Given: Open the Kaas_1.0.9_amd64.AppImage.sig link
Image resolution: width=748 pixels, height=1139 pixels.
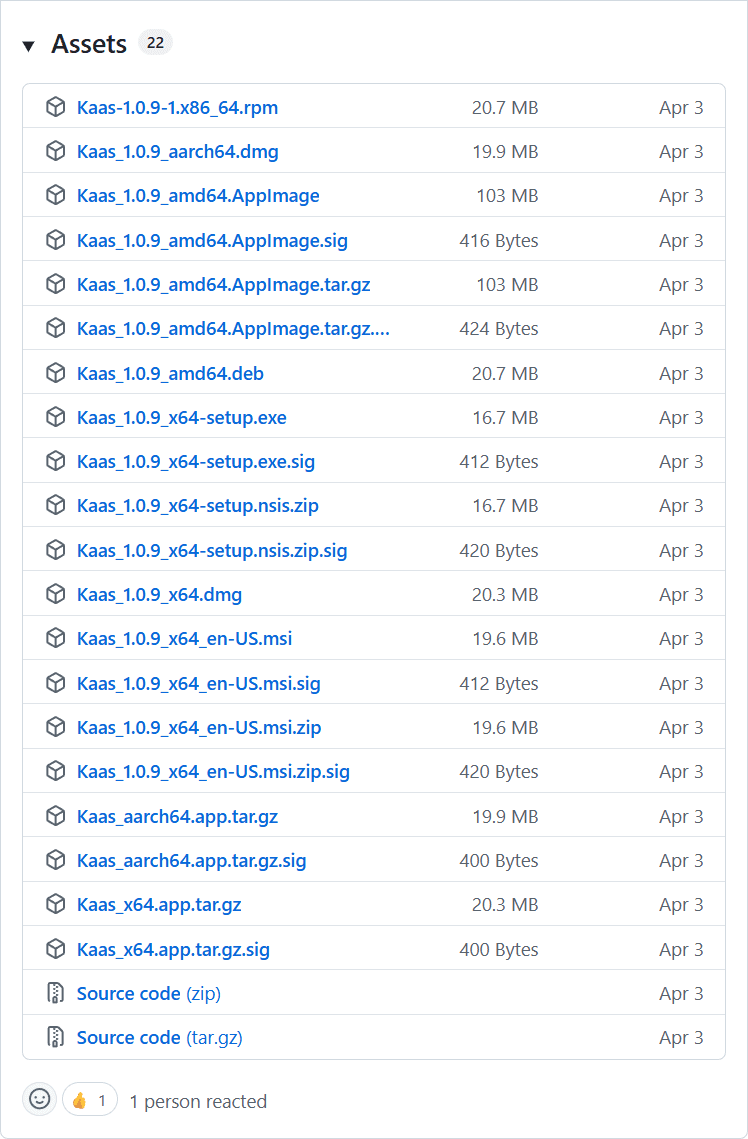Looking at the screenshot, I should coord(212,240).
